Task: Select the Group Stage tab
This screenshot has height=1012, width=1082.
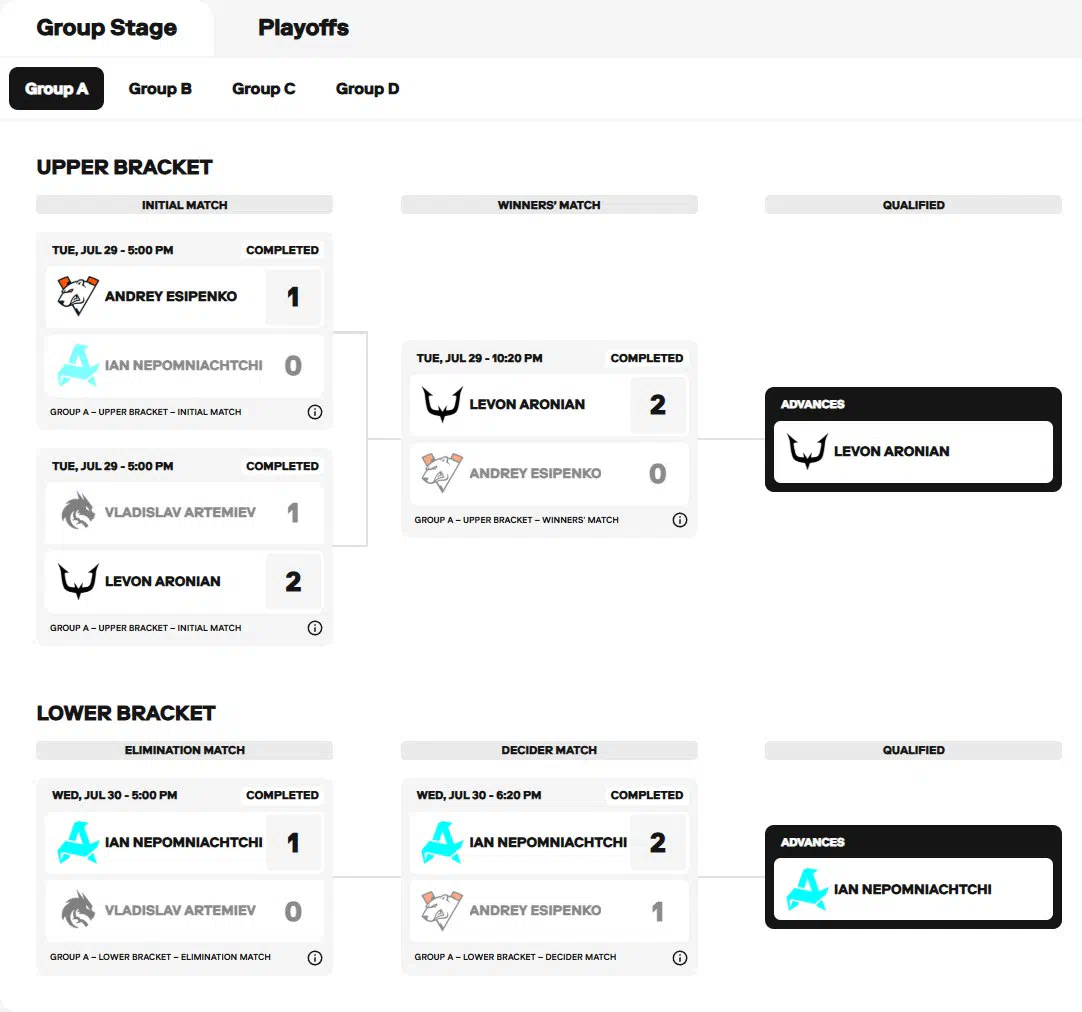Action: click(x=106, y=28)
